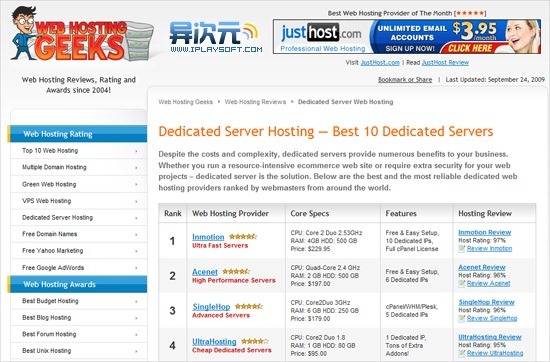Open Multiple Domain Hosting menu item
This screenshot has height=362, width=550.
click(79, 167)
